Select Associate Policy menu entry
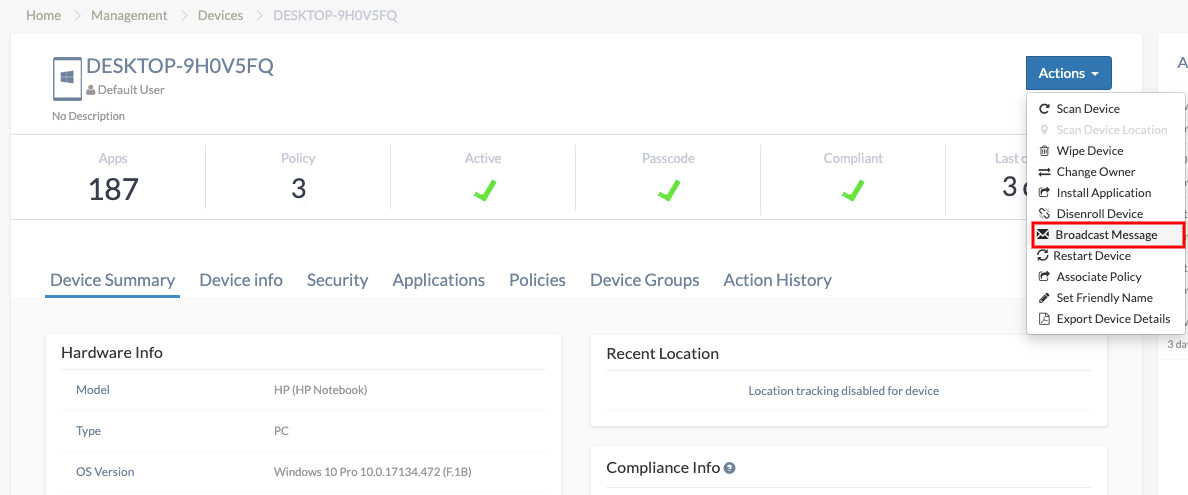 click(x=1105, y=277)
